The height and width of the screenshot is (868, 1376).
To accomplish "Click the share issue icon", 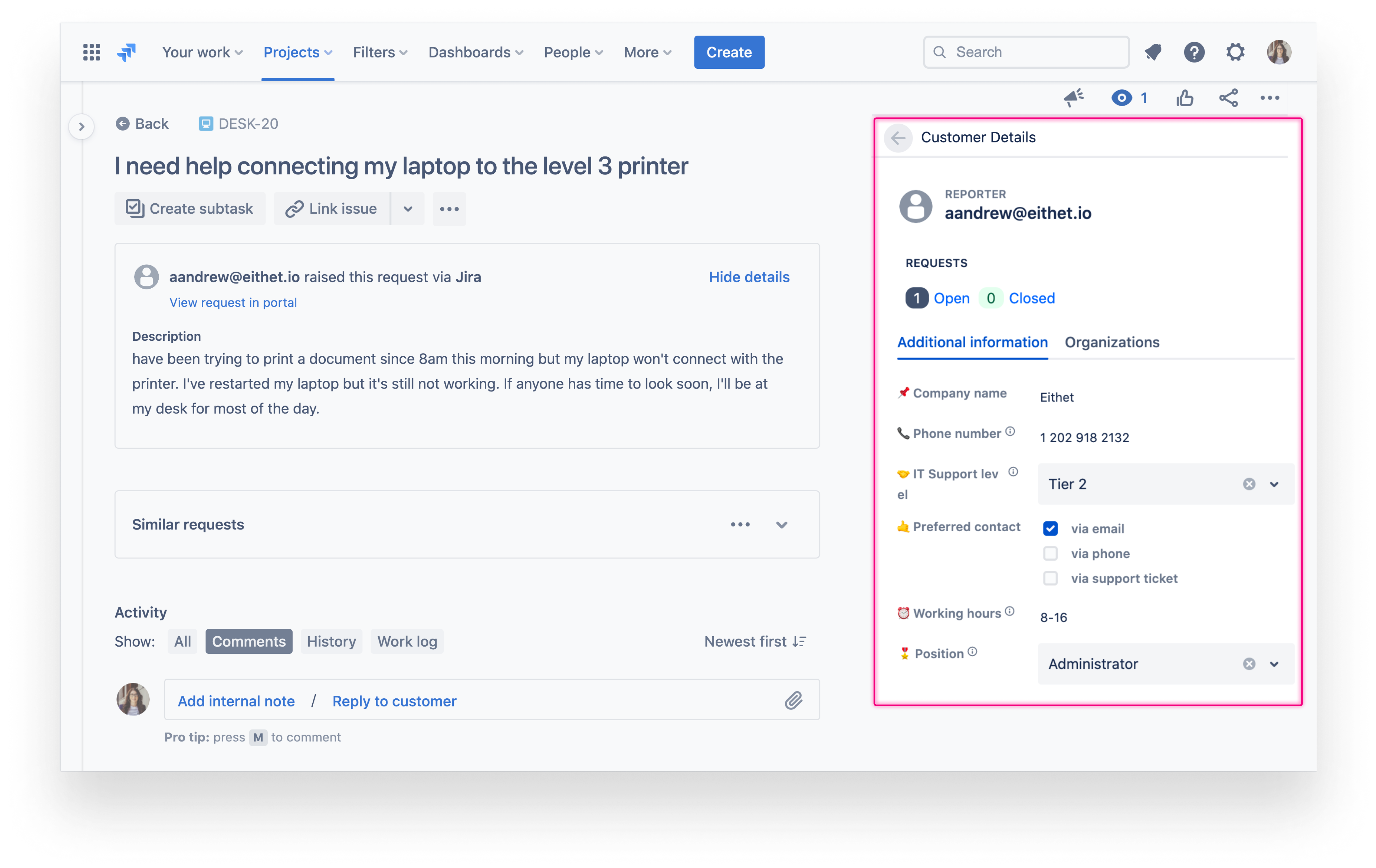I will 1228,98.
